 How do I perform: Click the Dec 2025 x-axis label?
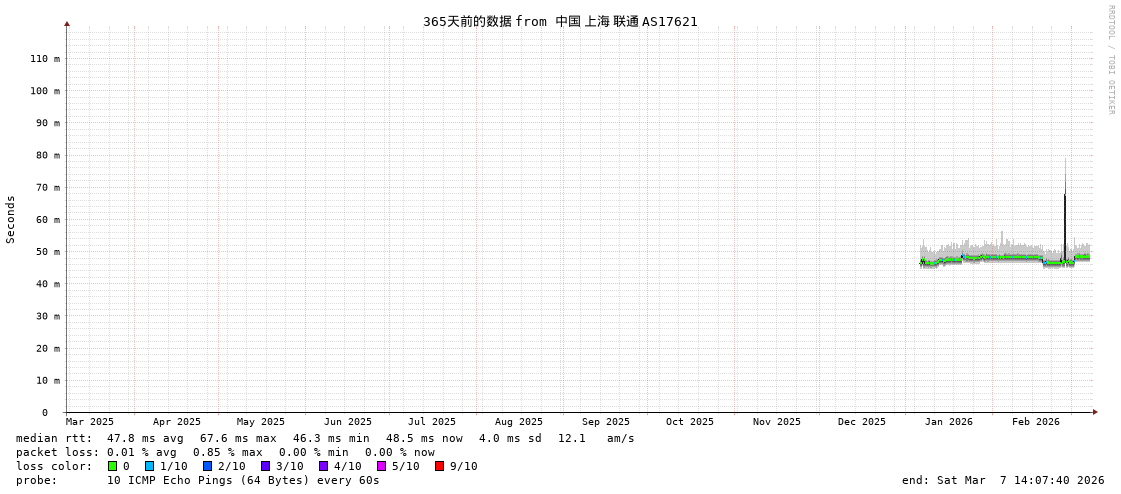tap(861, 422)
